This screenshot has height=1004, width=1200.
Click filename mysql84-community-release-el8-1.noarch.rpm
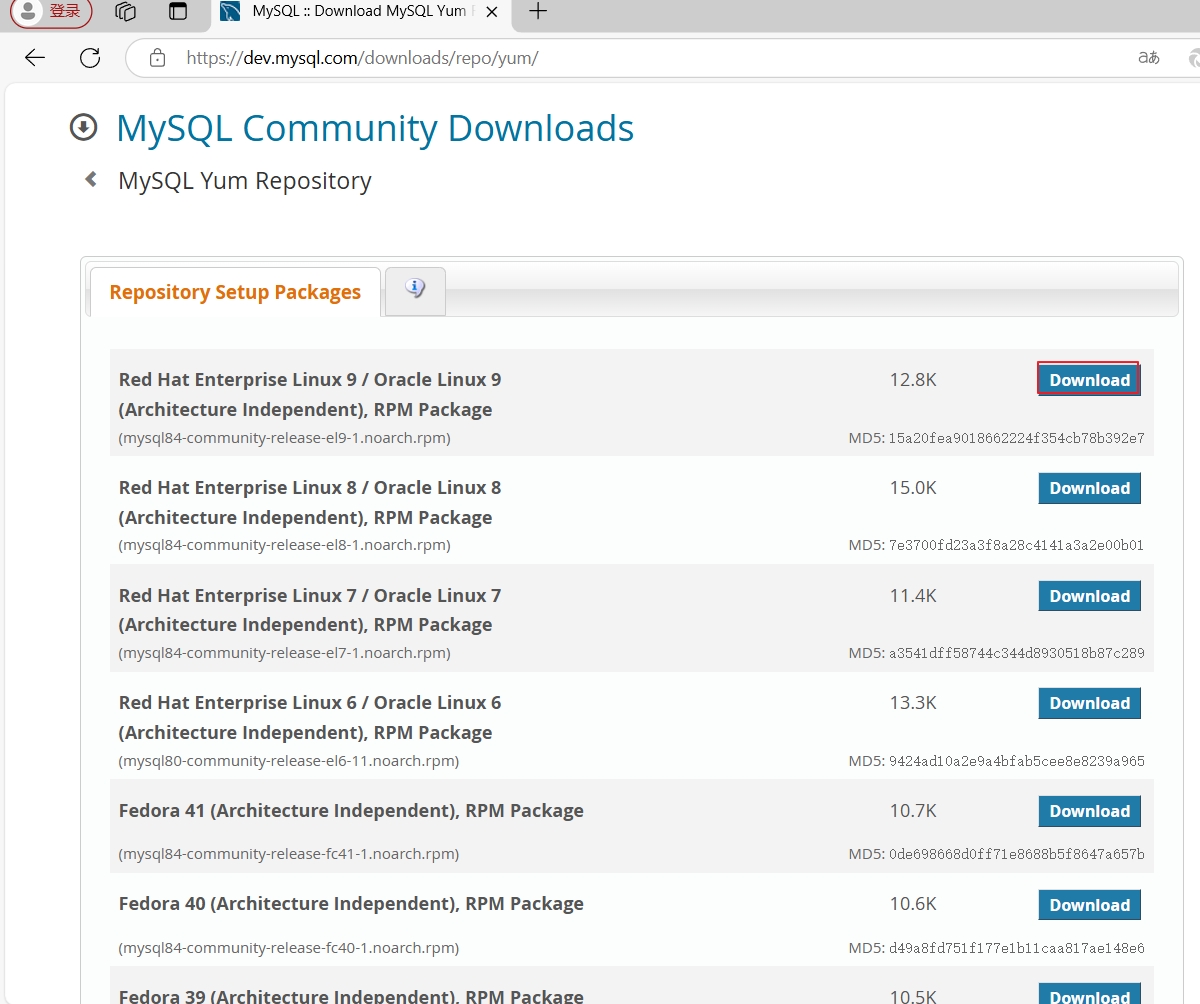point(284,545)
